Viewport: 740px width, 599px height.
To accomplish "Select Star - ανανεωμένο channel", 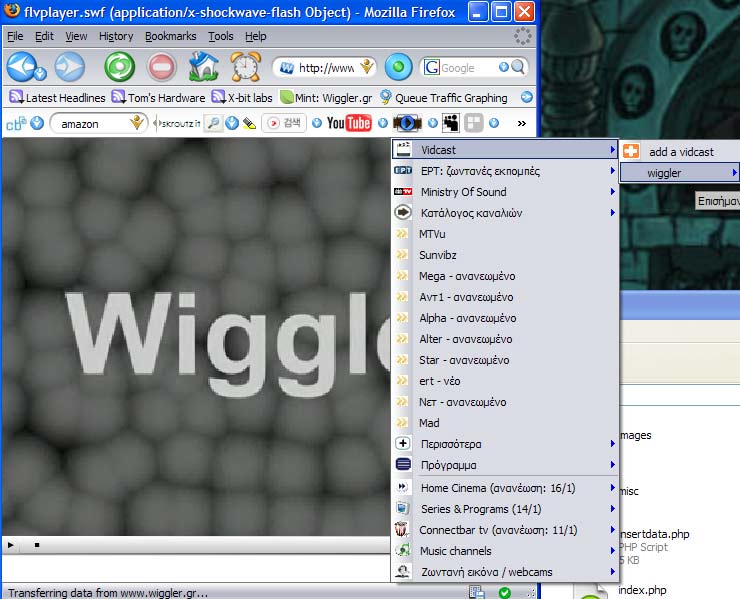I will [x=505, y=360].
